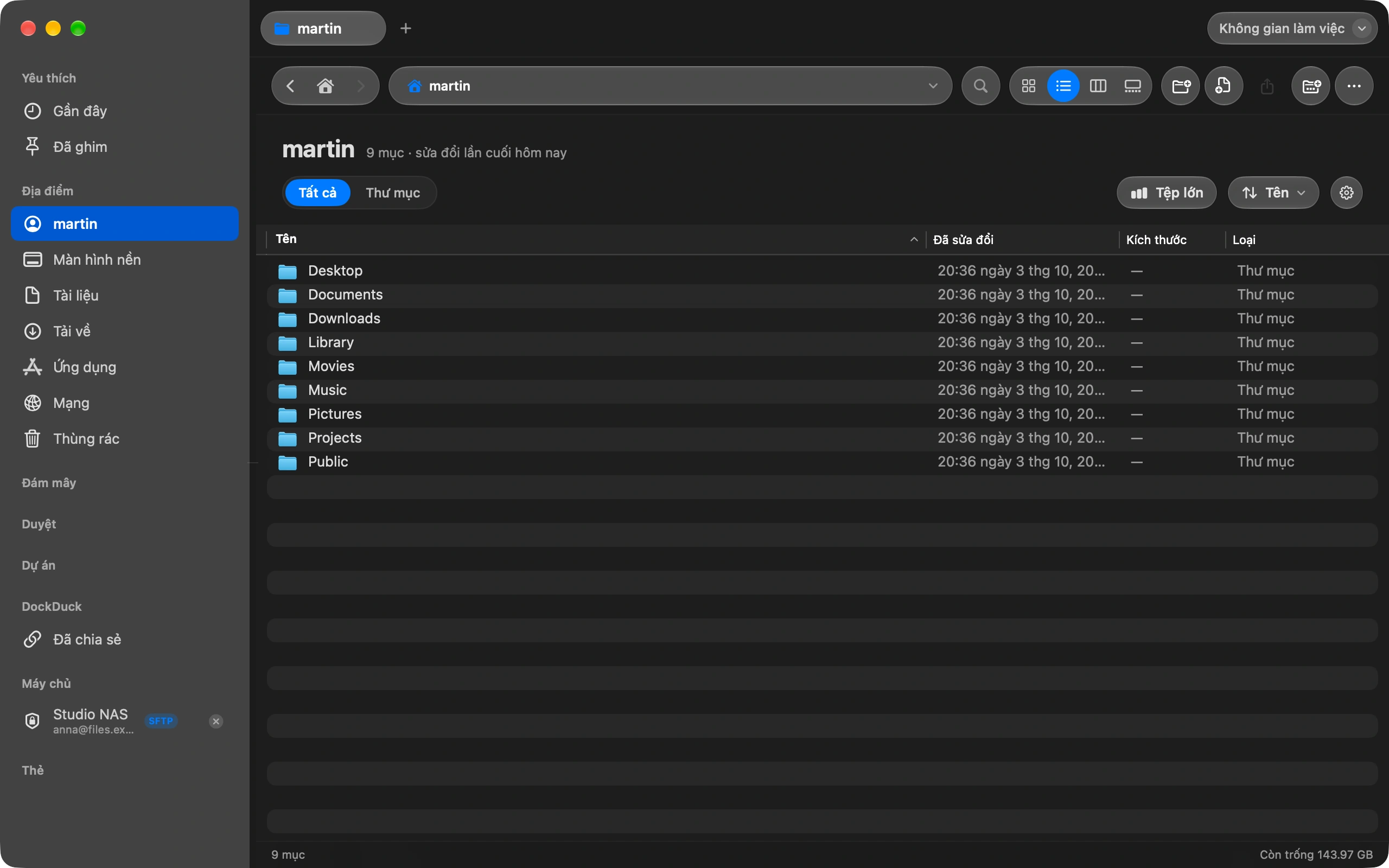Click the home icon in the navigation bar
Viewport: 1389px width, 868px height.
pos(326,86)
